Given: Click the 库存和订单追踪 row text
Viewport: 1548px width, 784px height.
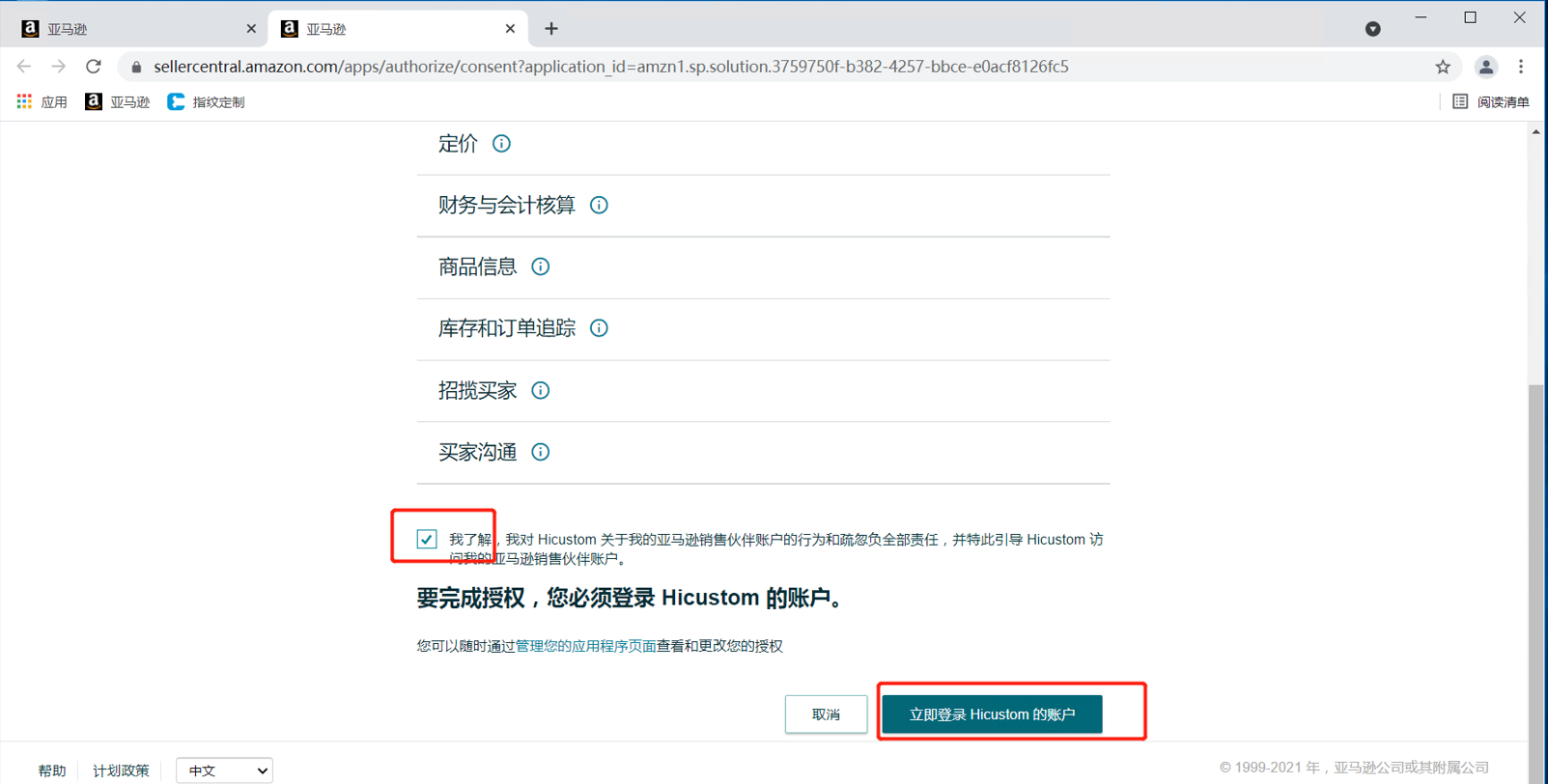Looking at the screenshot, I should [x=507, y=328].
